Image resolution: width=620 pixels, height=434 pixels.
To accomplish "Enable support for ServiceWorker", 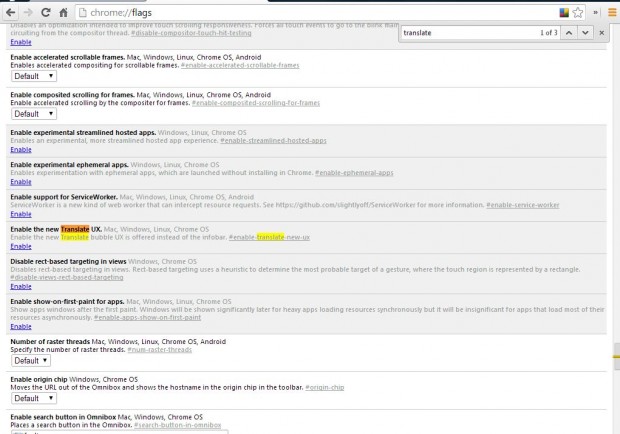I will [x=21, y=214].
